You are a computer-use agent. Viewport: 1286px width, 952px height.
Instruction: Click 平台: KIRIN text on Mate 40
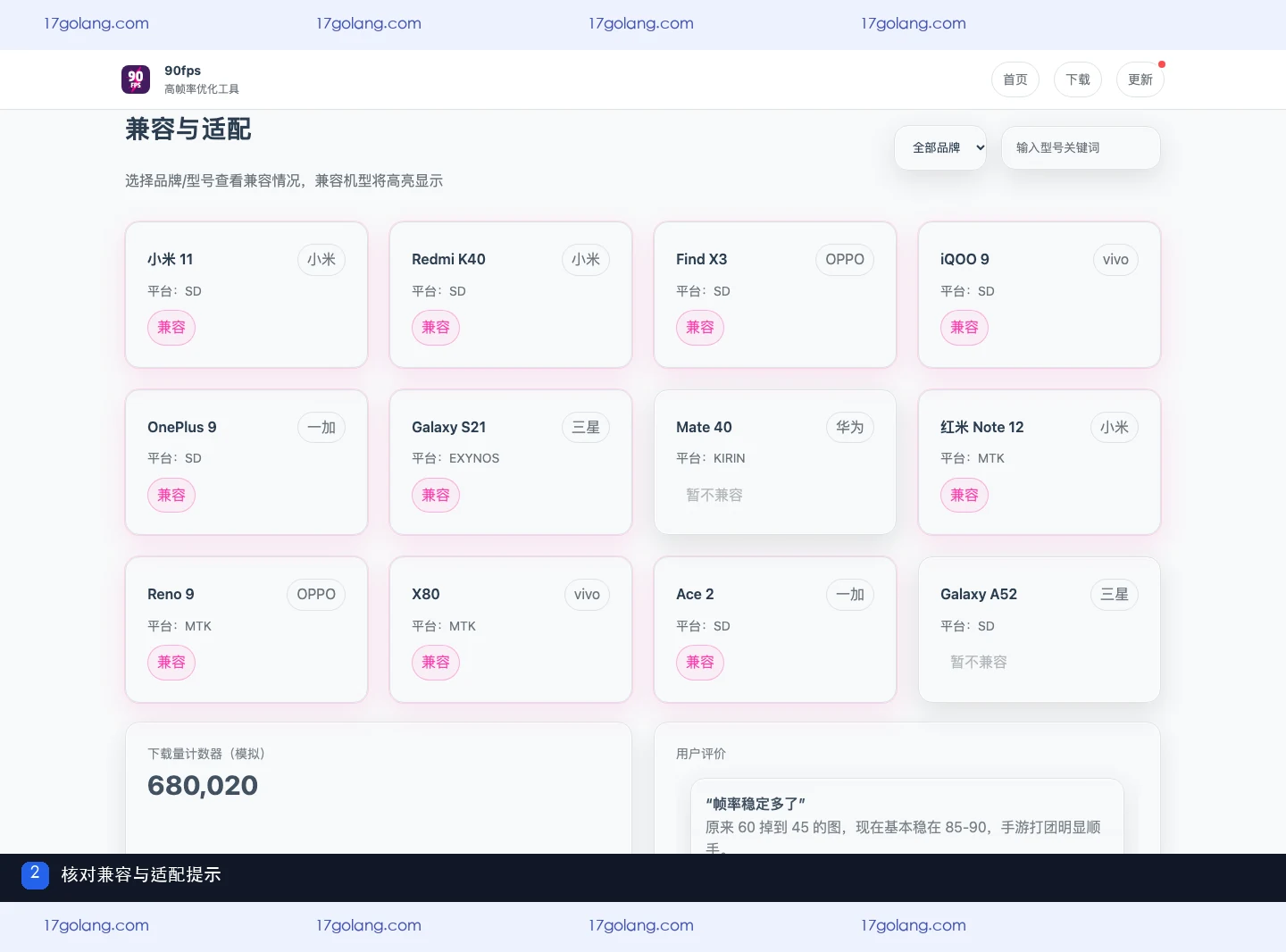711,458
